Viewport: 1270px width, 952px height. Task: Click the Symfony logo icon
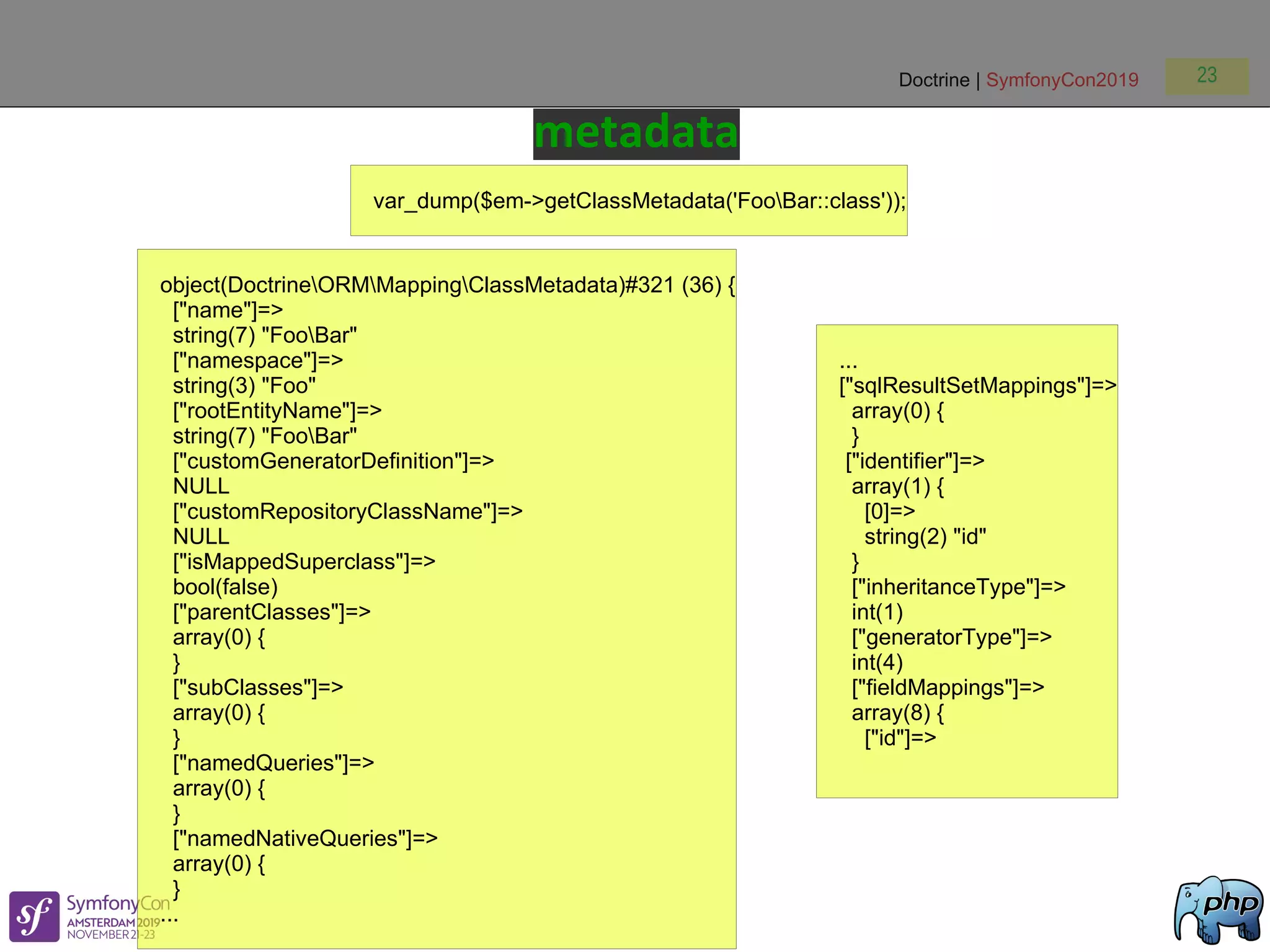pos(34,916)
